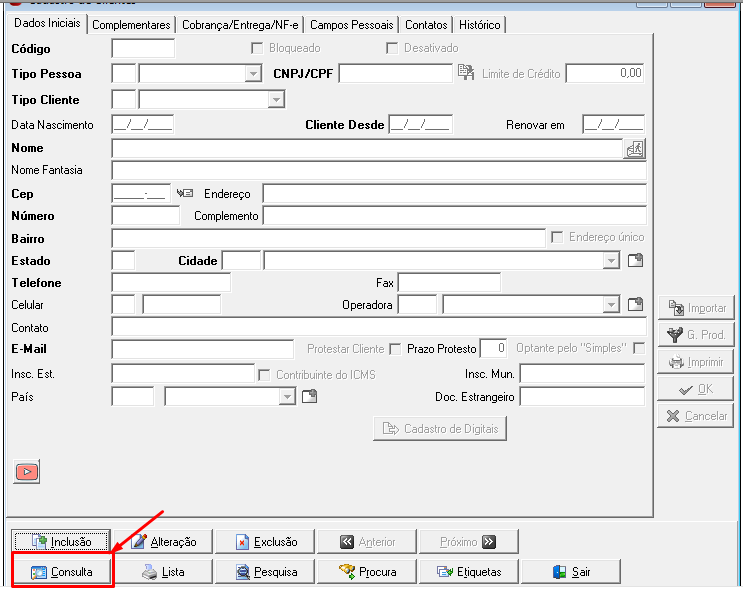Toggle the Endereço único checkbox
This screenshot has height=589, width=743.
[557, 237]
